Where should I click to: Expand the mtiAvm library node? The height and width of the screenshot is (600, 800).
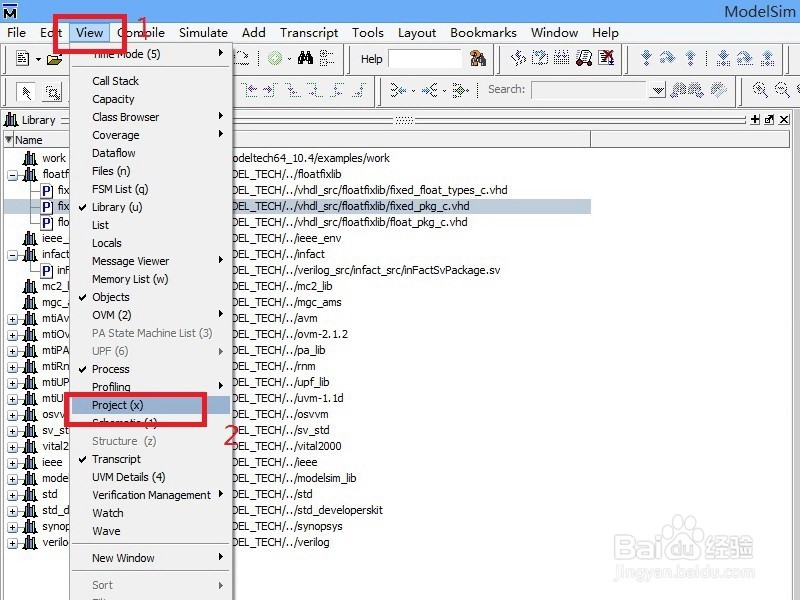pos(12,319)
